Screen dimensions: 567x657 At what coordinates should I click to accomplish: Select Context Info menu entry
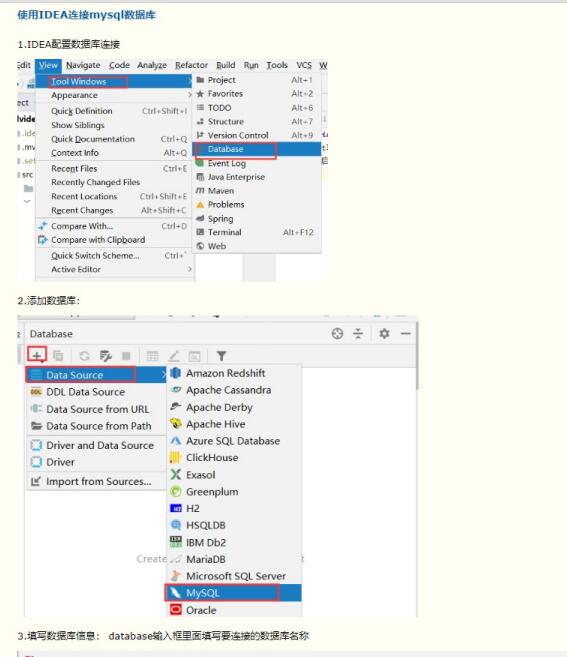coord(114,153)
